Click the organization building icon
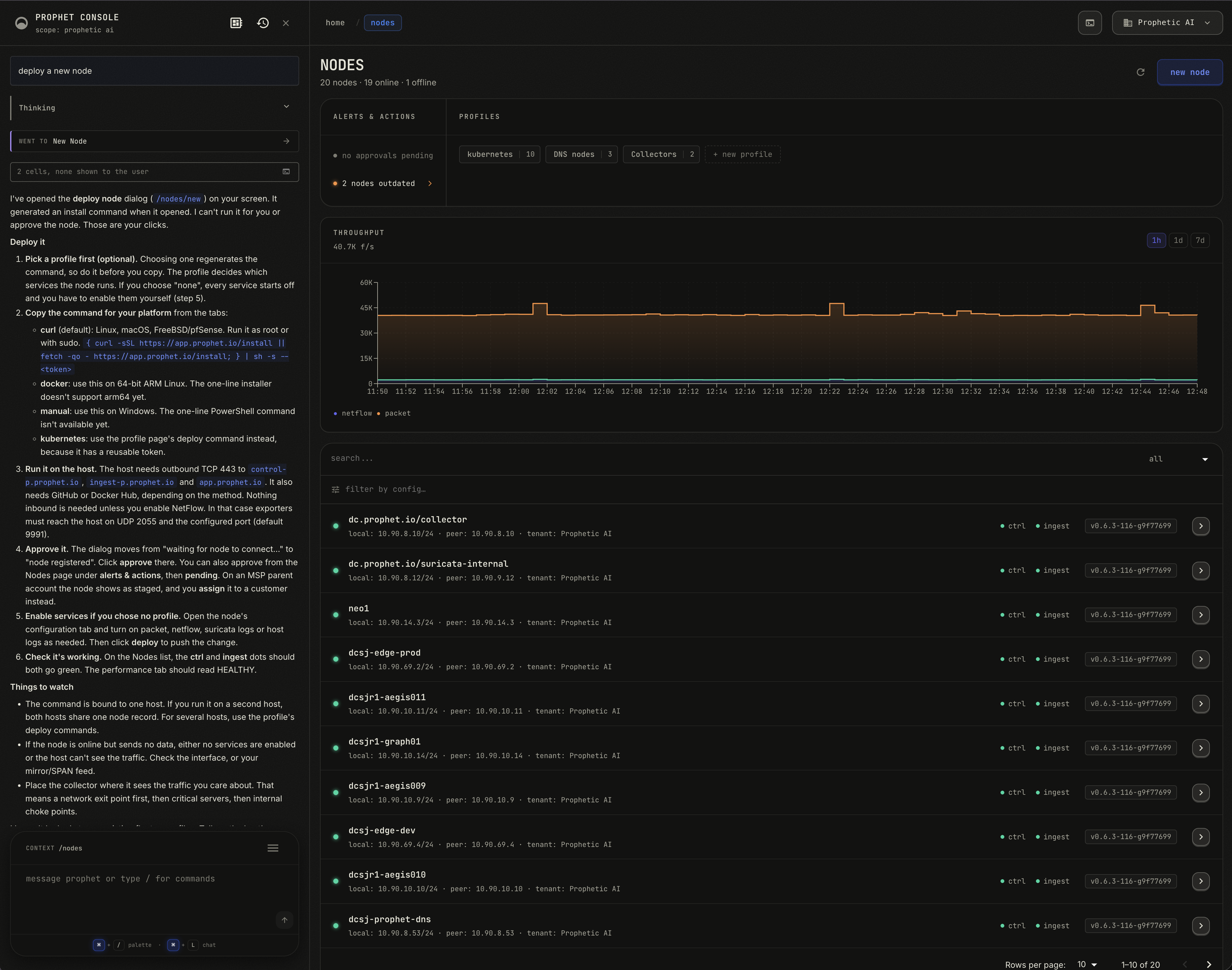The image size is (1232, 970). click(x=1127, y=23)
